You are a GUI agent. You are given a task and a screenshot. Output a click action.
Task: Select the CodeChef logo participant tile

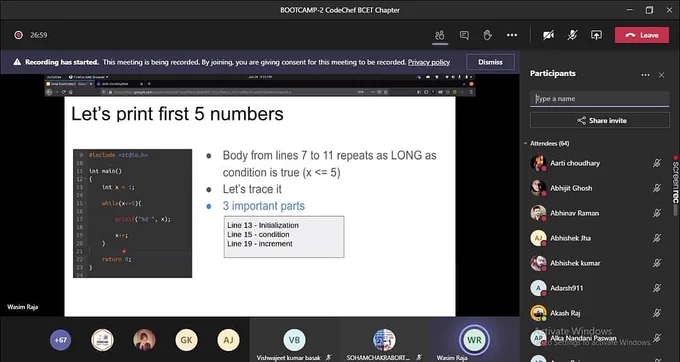(x=102, y=340)
